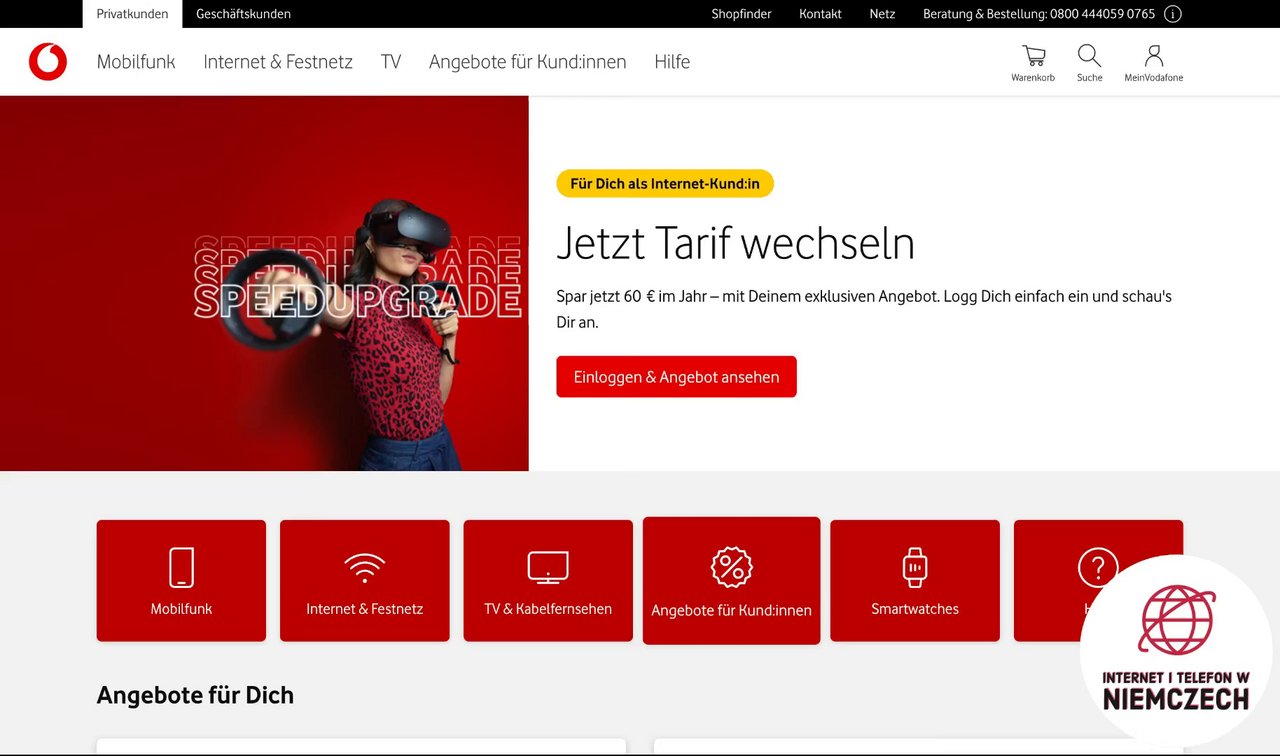Screen dimensions: 1280x756
Task: Open Angebote für Kund:innen main menu
Action: 528,62
